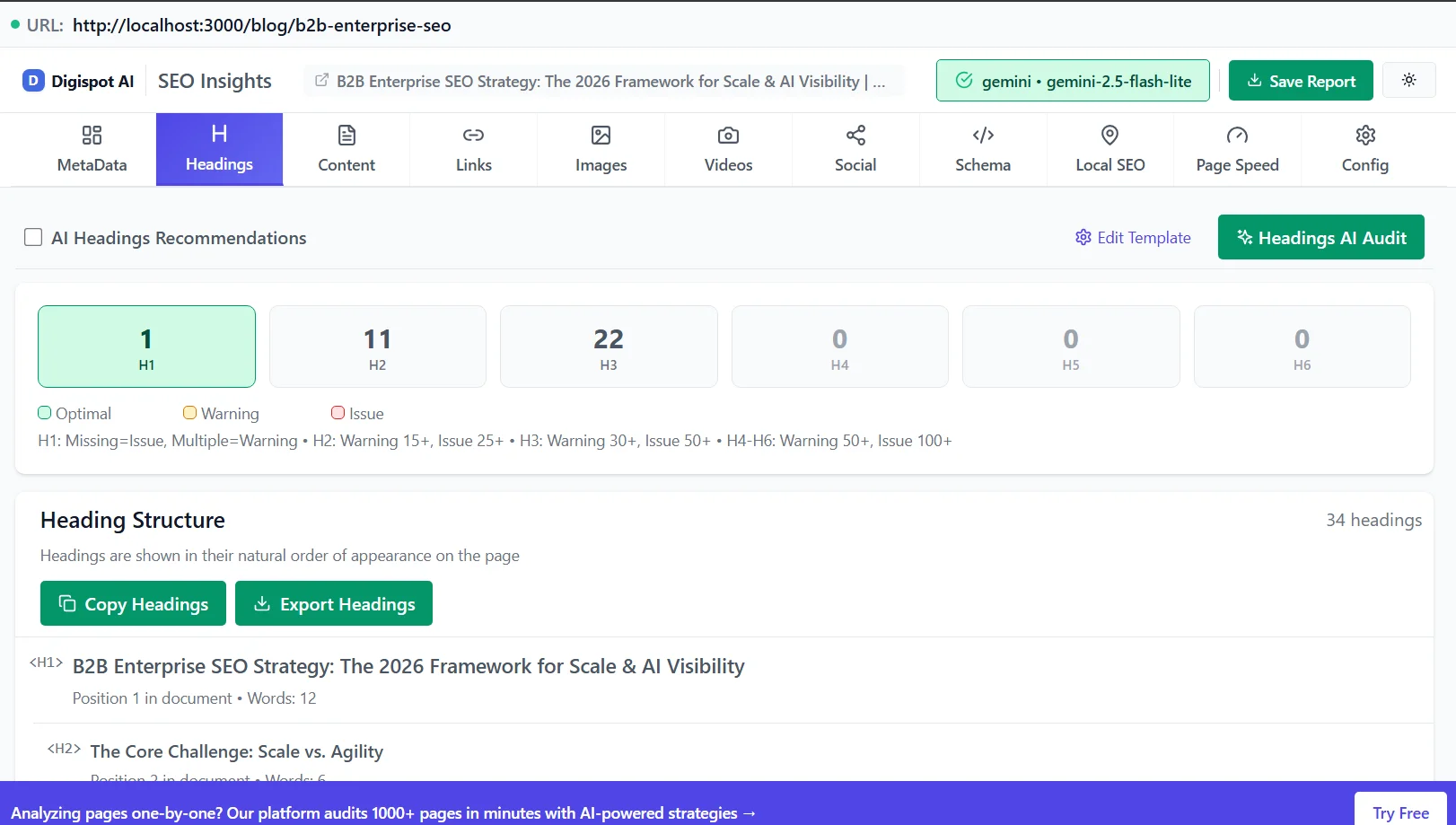Click Position 1 in document Words: 12 text
1456x825 pixels.
click(195, 698)
